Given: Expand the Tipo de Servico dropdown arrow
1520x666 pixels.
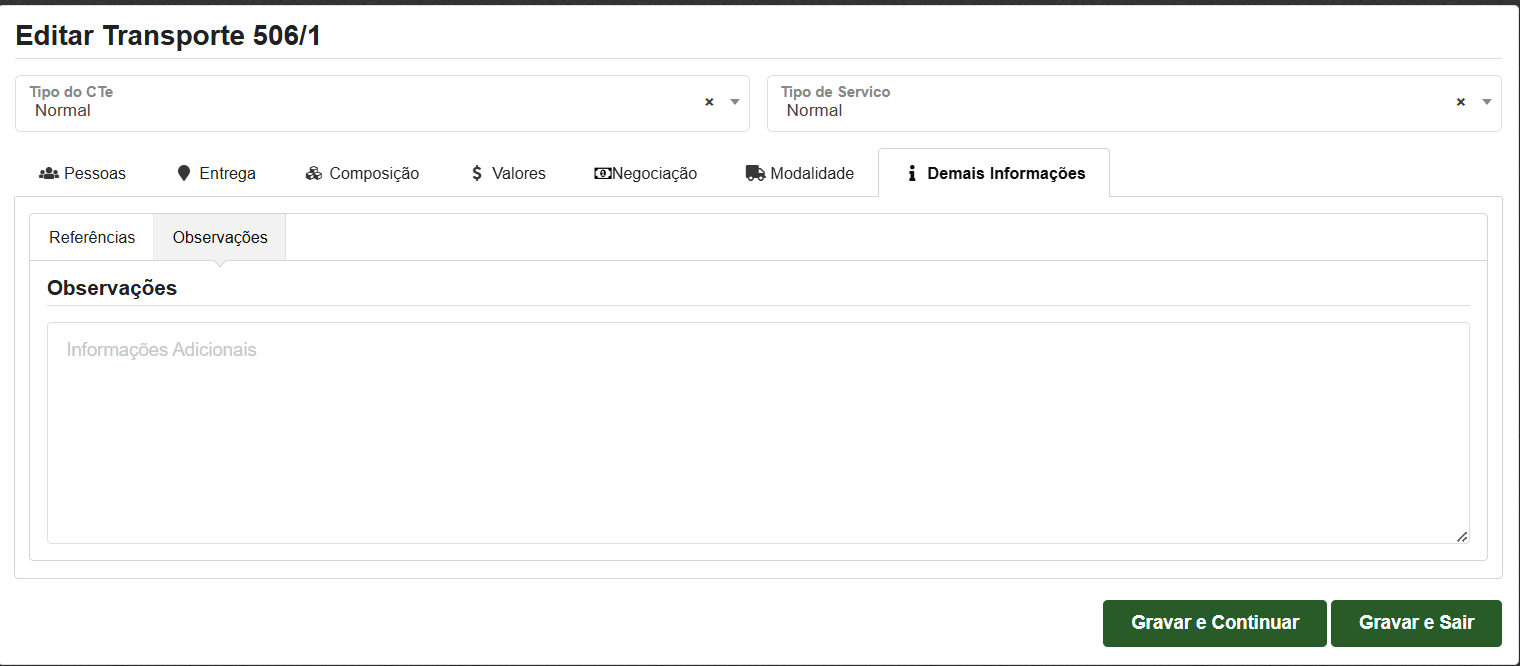Looking at the screenshot, I should (x=1486, y=102).
